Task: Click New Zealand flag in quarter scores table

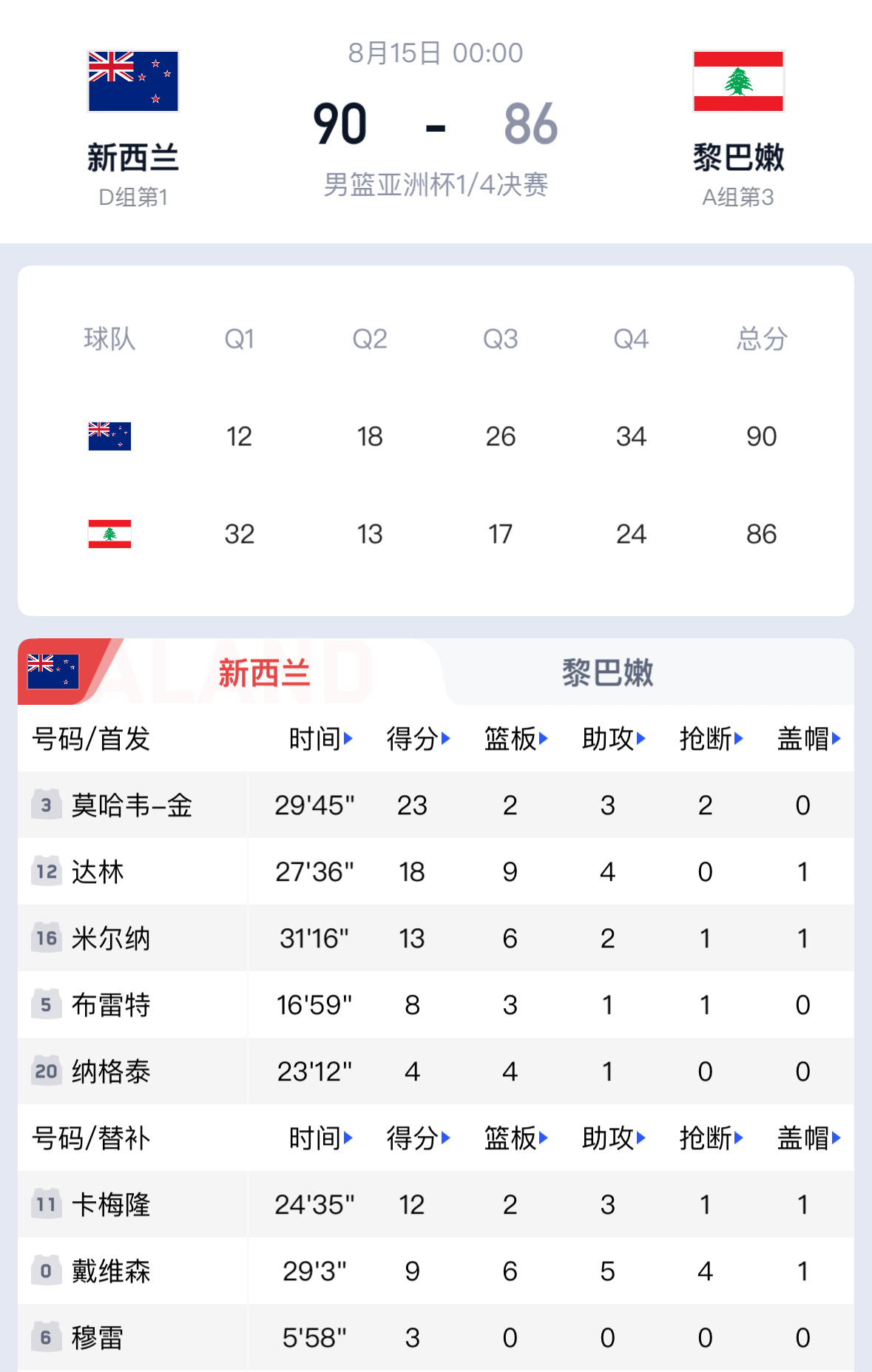Action: 109,436
